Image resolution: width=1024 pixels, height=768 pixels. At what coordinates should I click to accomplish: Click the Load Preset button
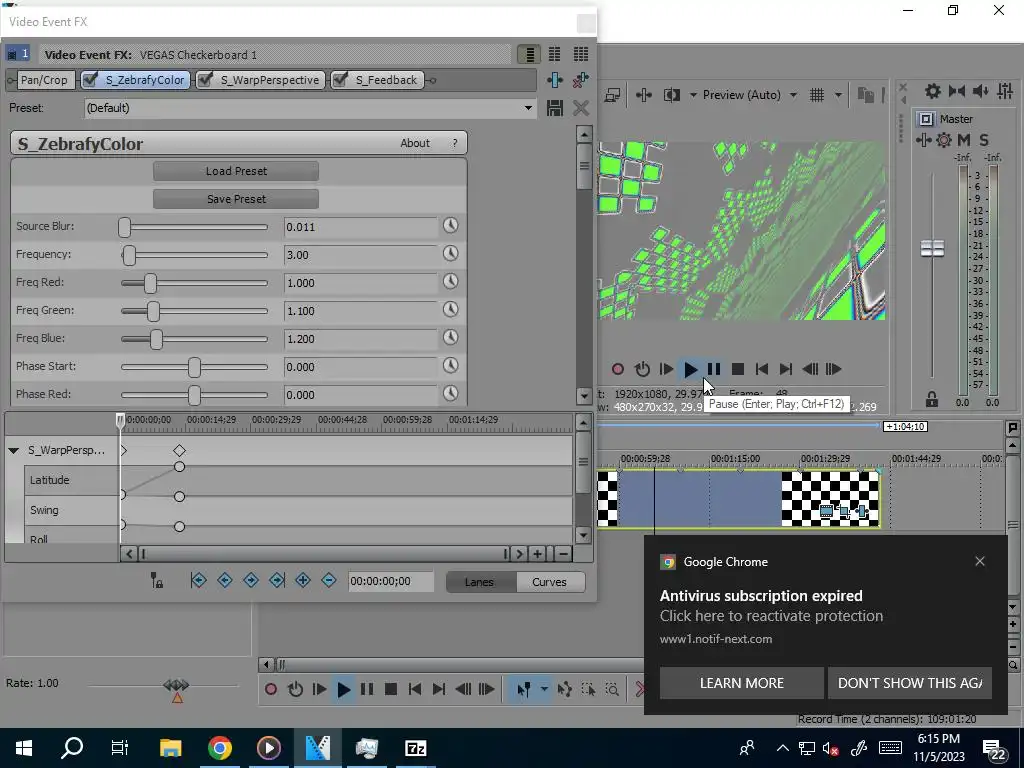(236, 171)
